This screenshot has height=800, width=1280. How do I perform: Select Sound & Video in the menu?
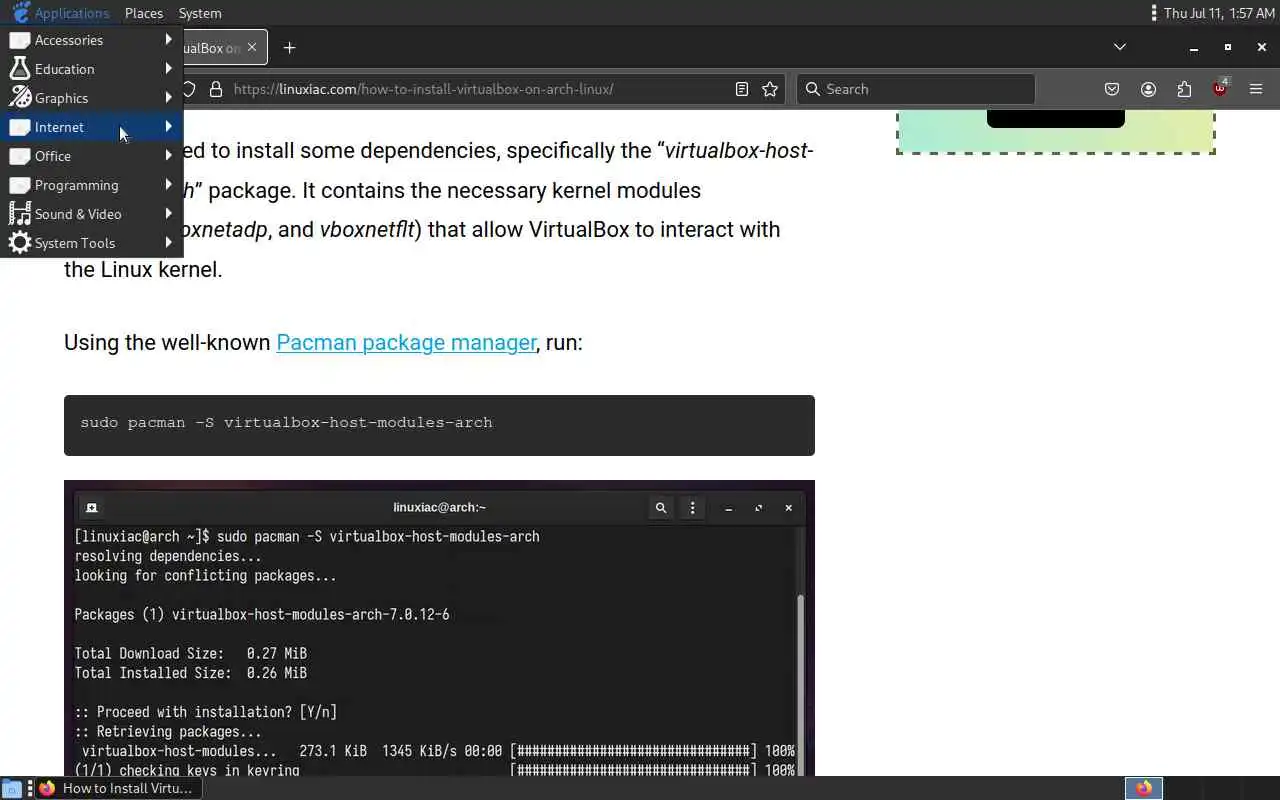click(91, 214)
